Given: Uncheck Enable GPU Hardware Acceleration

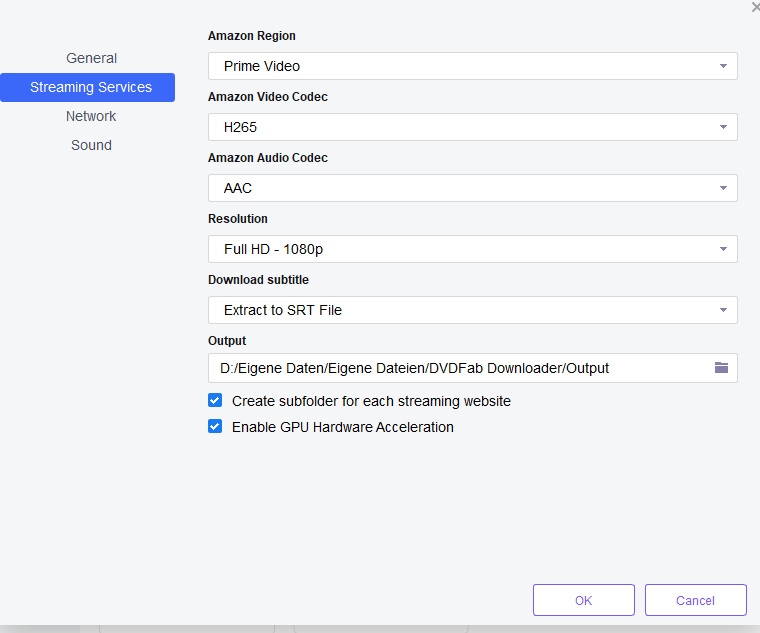Looking at the screenshot, I should click(x=215, y=426).
